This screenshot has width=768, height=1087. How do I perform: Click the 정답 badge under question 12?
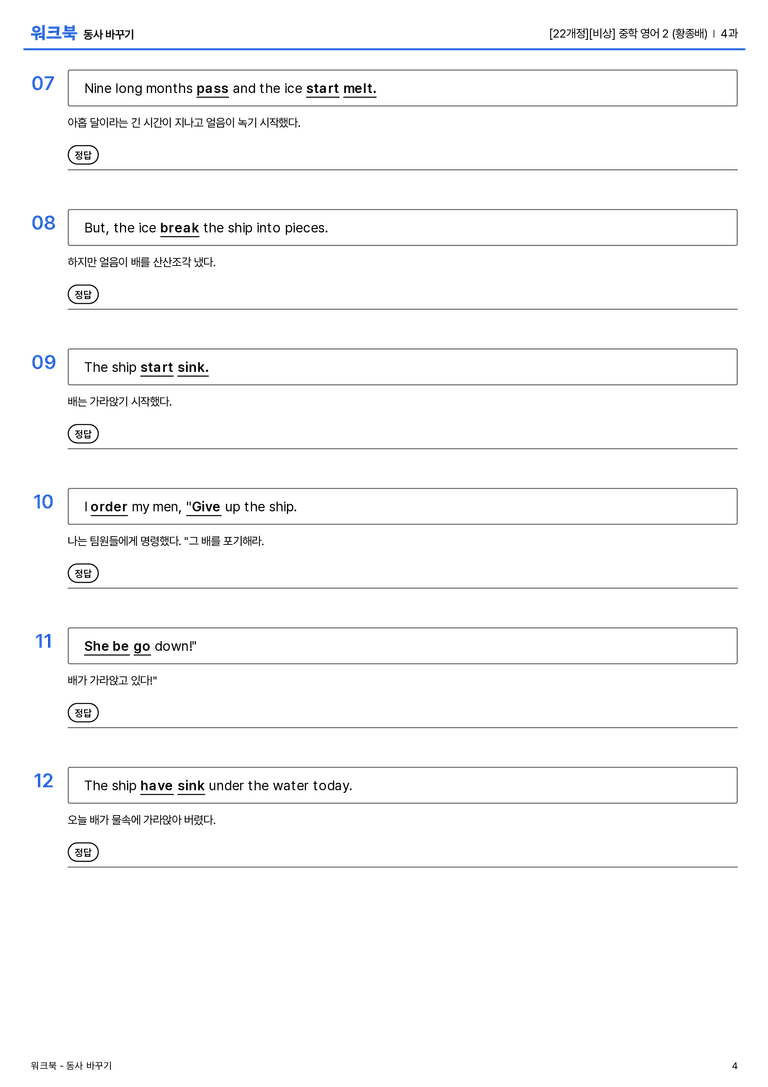[x=83, y=851]
